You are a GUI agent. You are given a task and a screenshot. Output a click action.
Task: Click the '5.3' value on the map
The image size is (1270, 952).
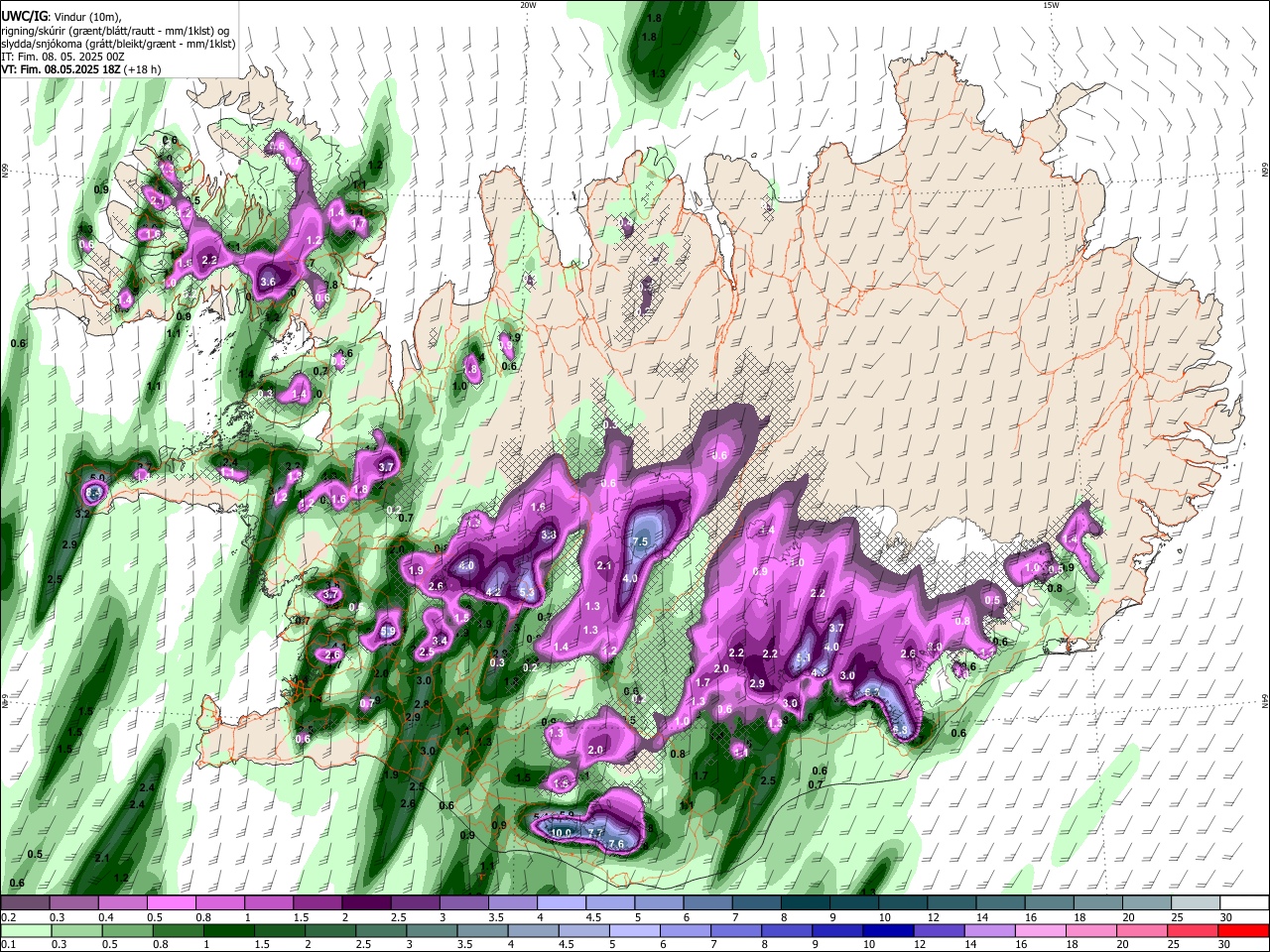click(x=527, y=593)
